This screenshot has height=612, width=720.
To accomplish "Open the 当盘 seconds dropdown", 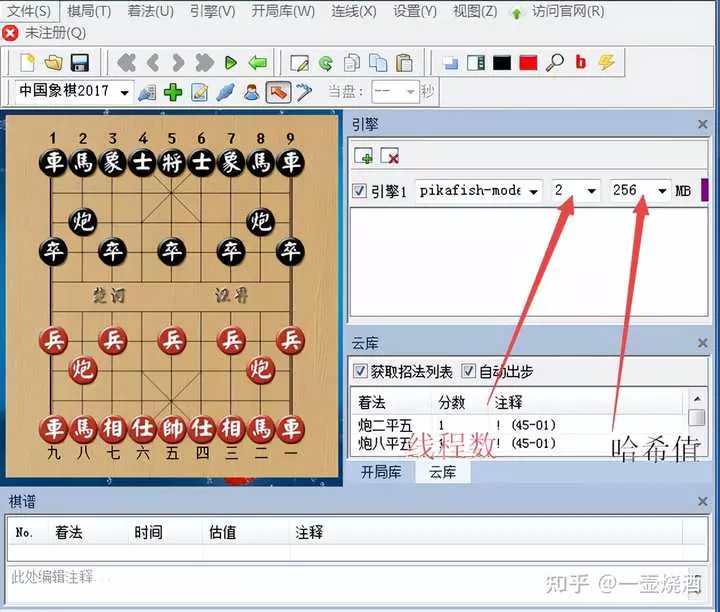I will click(x=411, y=92).
